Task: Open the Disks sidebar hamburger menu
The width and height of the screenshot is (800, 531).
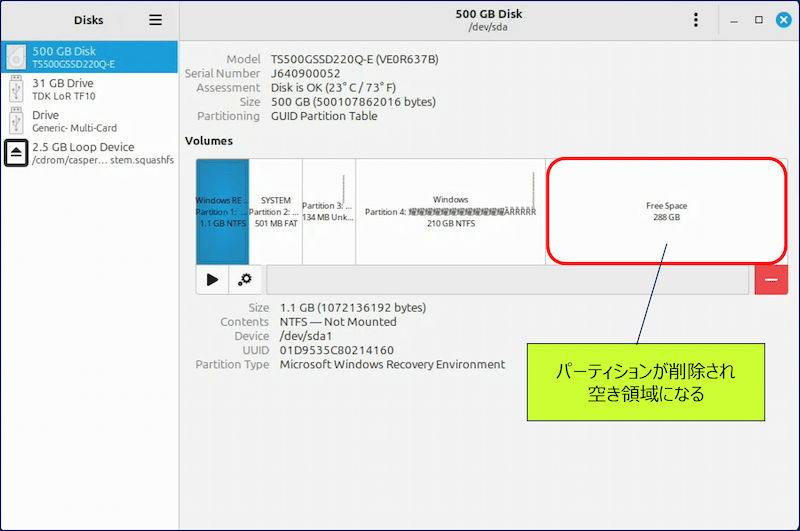Action: tap(155, 20)
